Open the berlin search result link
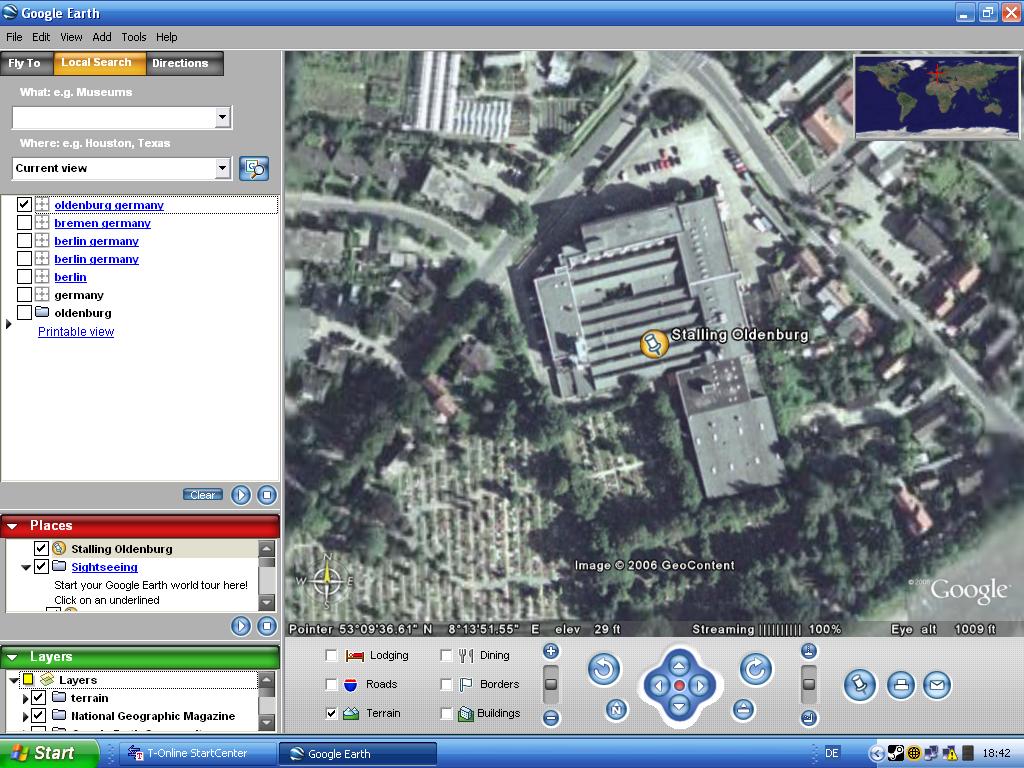This screenshot has height=768, width=1024. tap(71, 277)
